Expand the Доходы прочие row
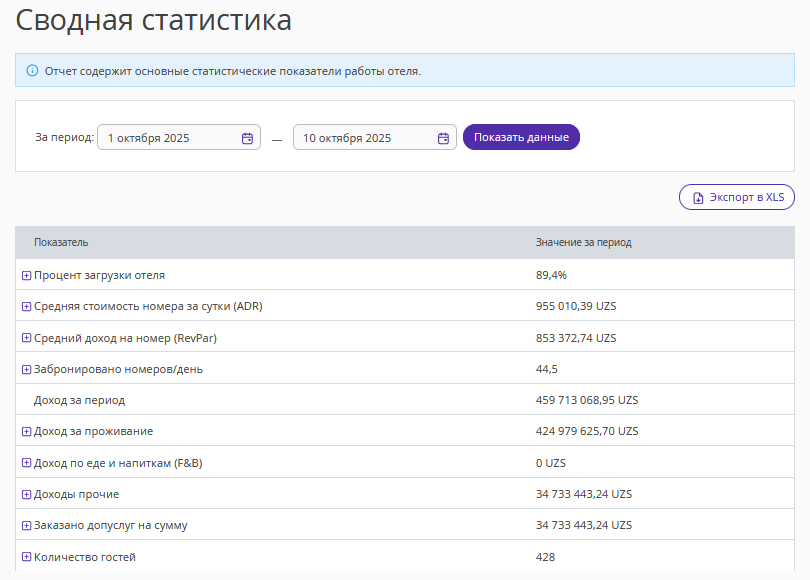The height and width of the screenshot is (580, 810). click(27, 494)
